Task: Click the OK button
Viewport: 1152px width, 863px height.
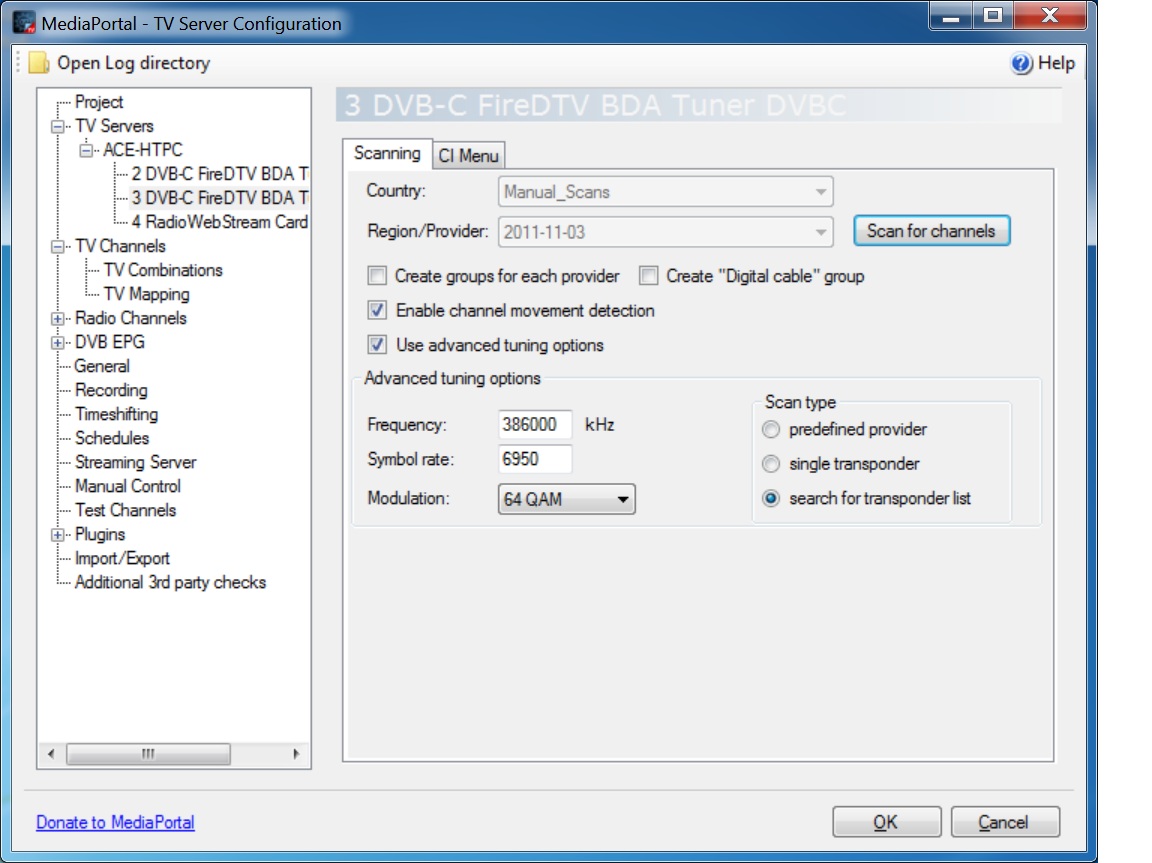Action: pyautogui.click(x=887, y=822)
